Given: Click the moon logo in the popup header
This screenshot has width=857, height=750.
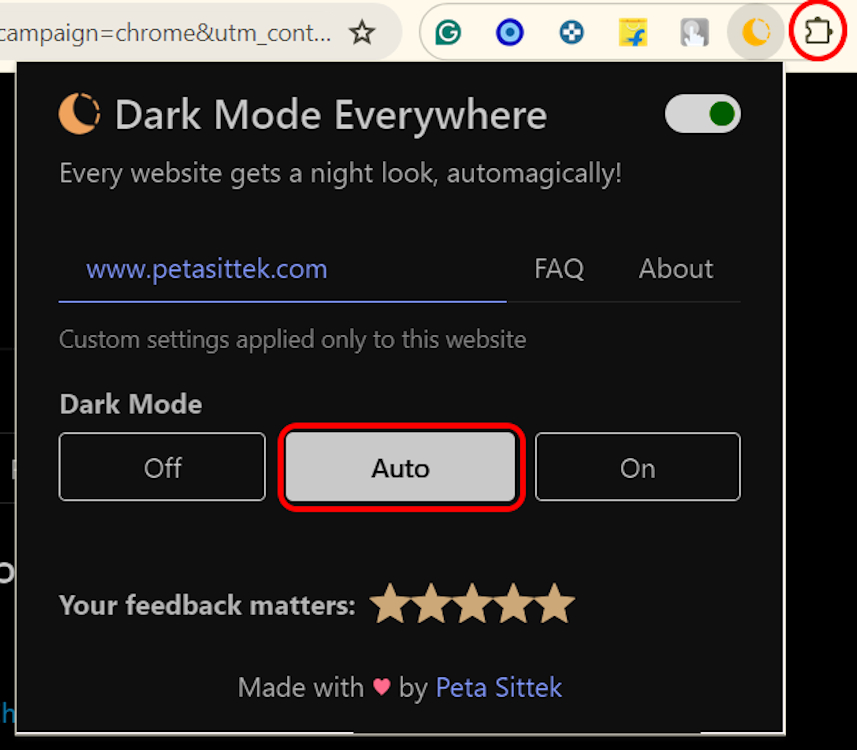Looking at the screenshot, I should coord(78,113).
